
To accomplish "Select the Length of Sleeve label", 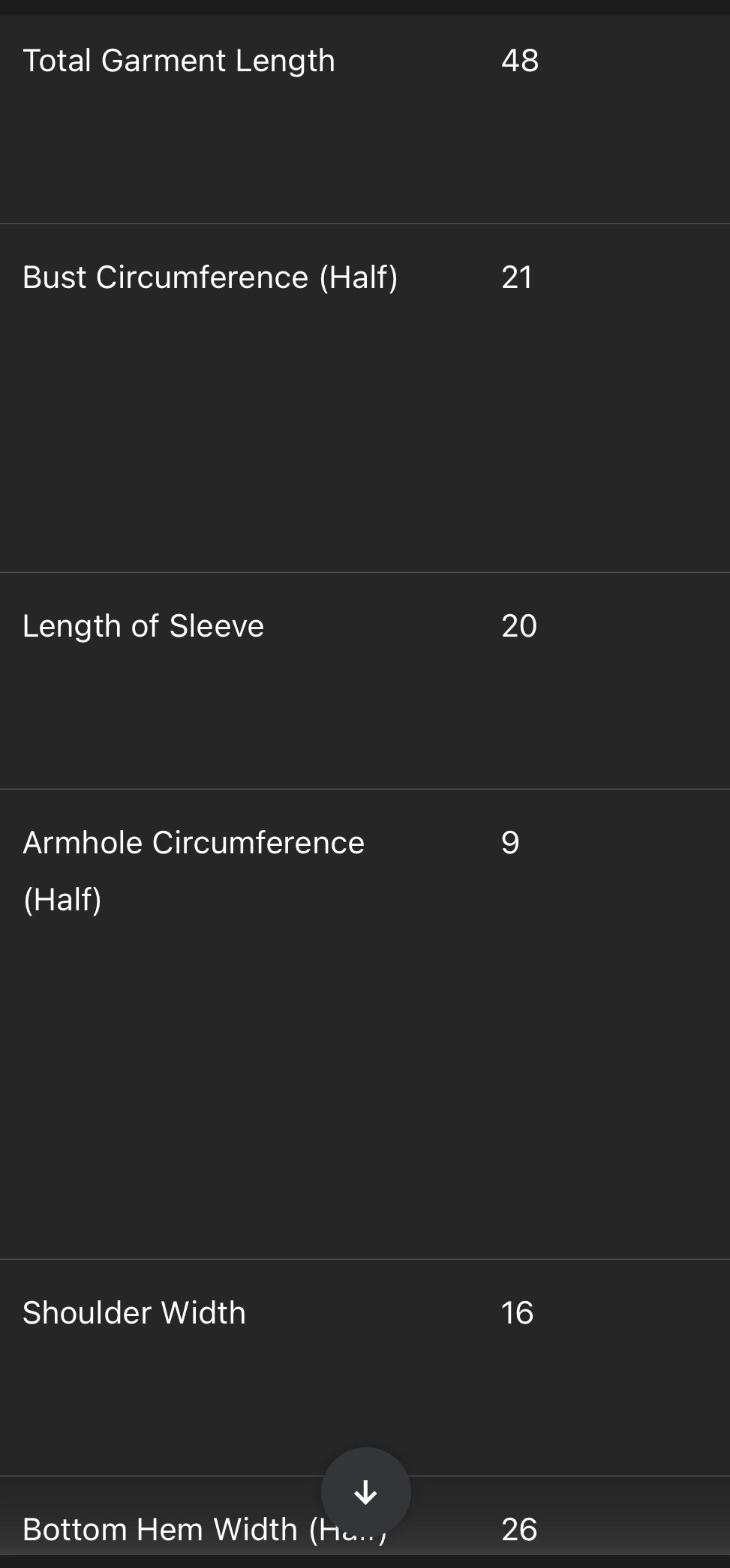I will [143, 626].
